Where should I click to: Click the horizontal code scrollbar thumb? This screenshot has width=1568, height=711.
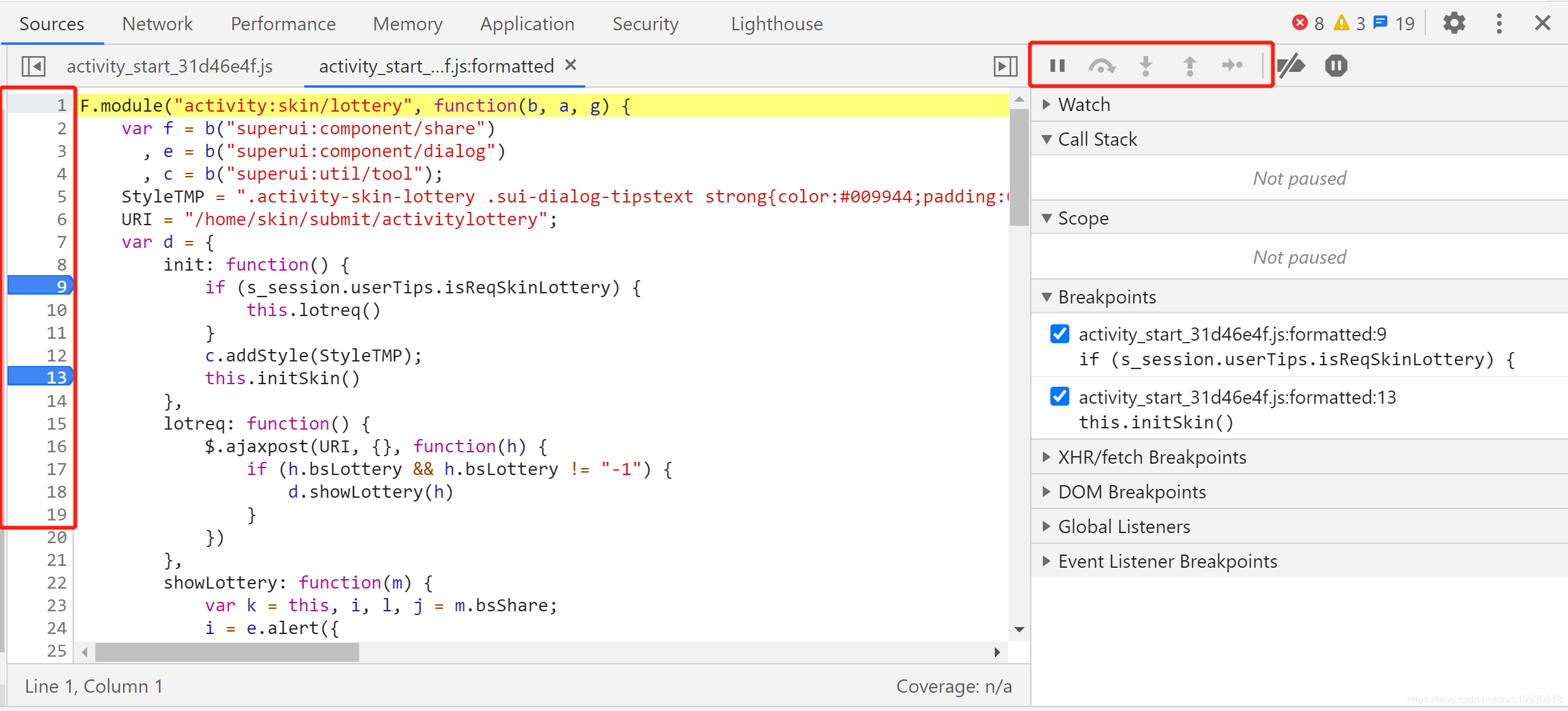227,652
